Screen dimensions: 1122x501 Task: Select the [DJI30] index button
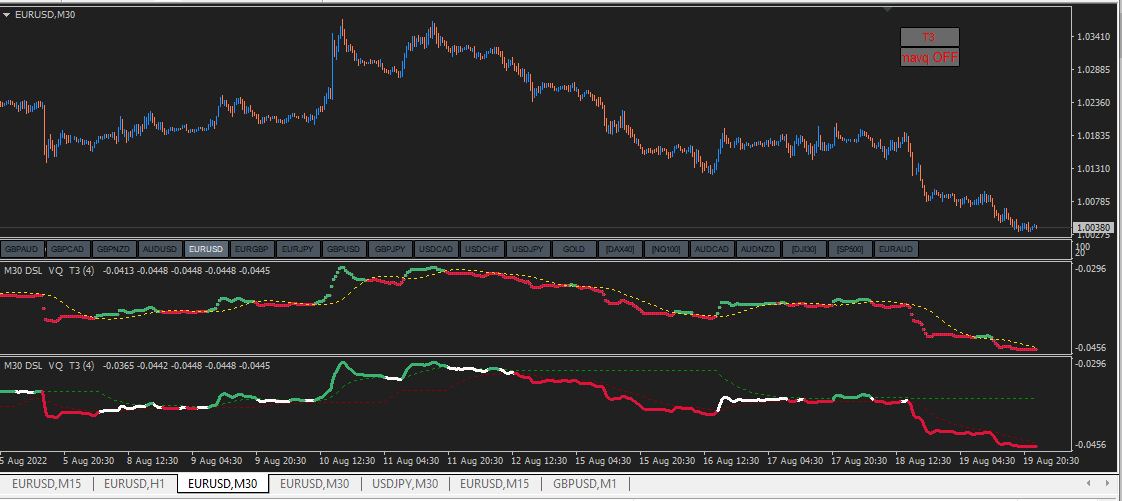tap(803, 249)
